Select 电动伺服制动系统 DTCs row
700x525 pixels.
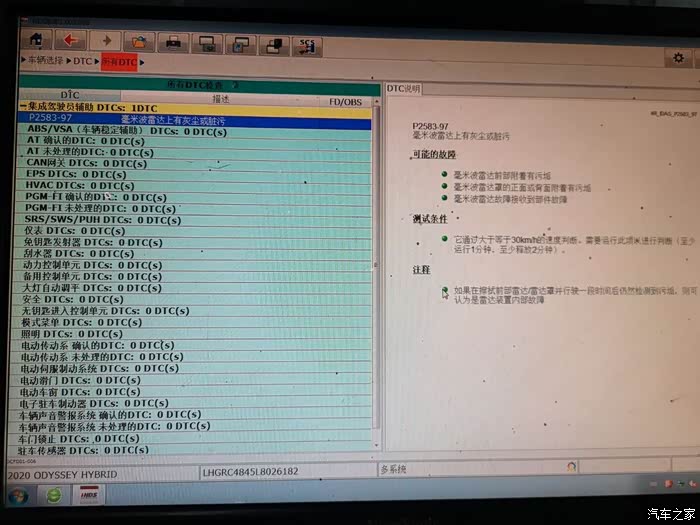(x=190, y=369)
